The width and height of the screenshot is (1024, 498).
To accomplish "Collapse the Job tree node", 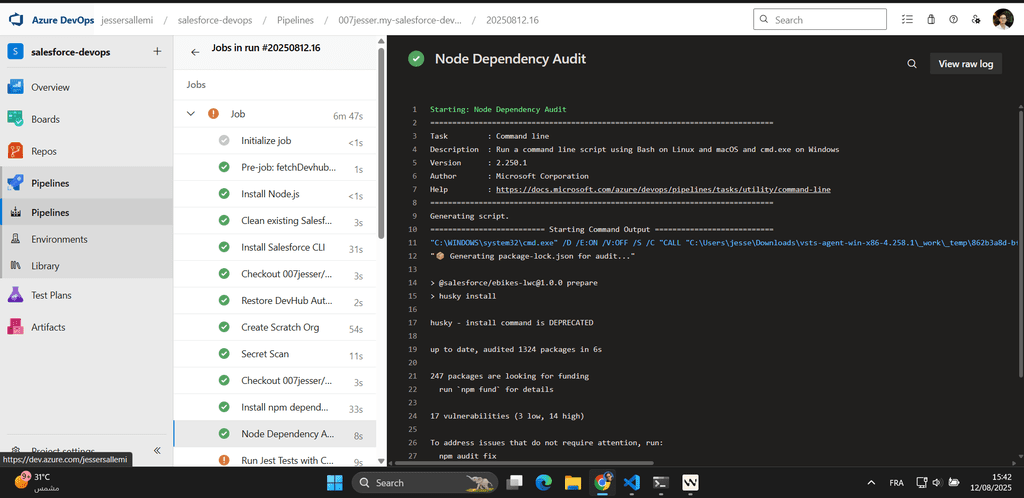I will tap(191, 114).
